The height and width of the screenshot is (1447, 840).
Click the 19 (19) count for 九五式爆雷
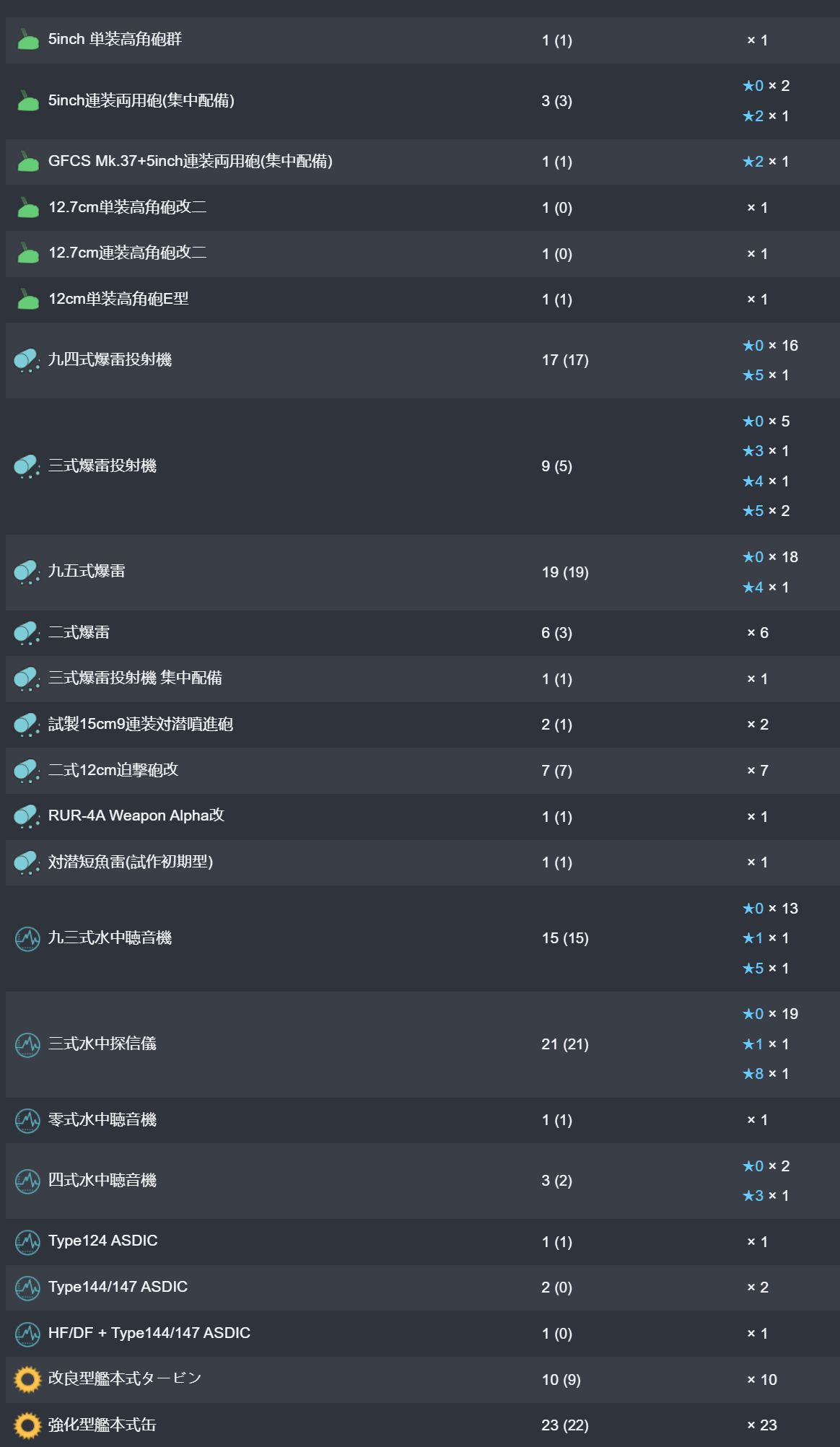coord(565,572)
